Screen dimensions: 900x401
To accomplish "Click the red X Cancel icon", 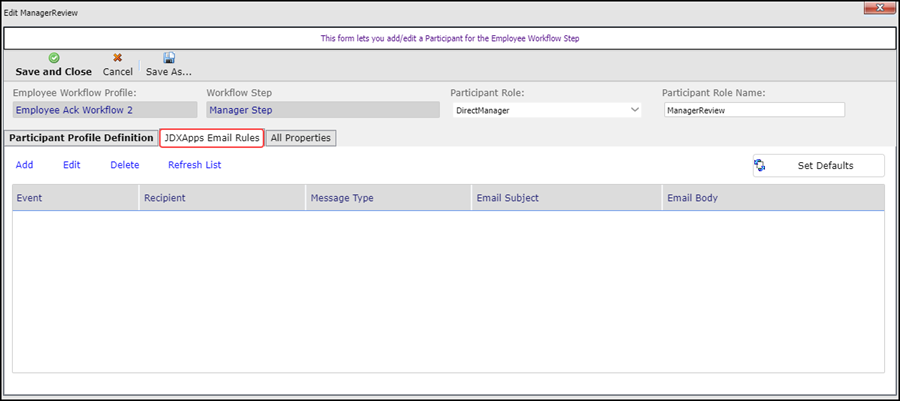I will [x=117, y=58].
